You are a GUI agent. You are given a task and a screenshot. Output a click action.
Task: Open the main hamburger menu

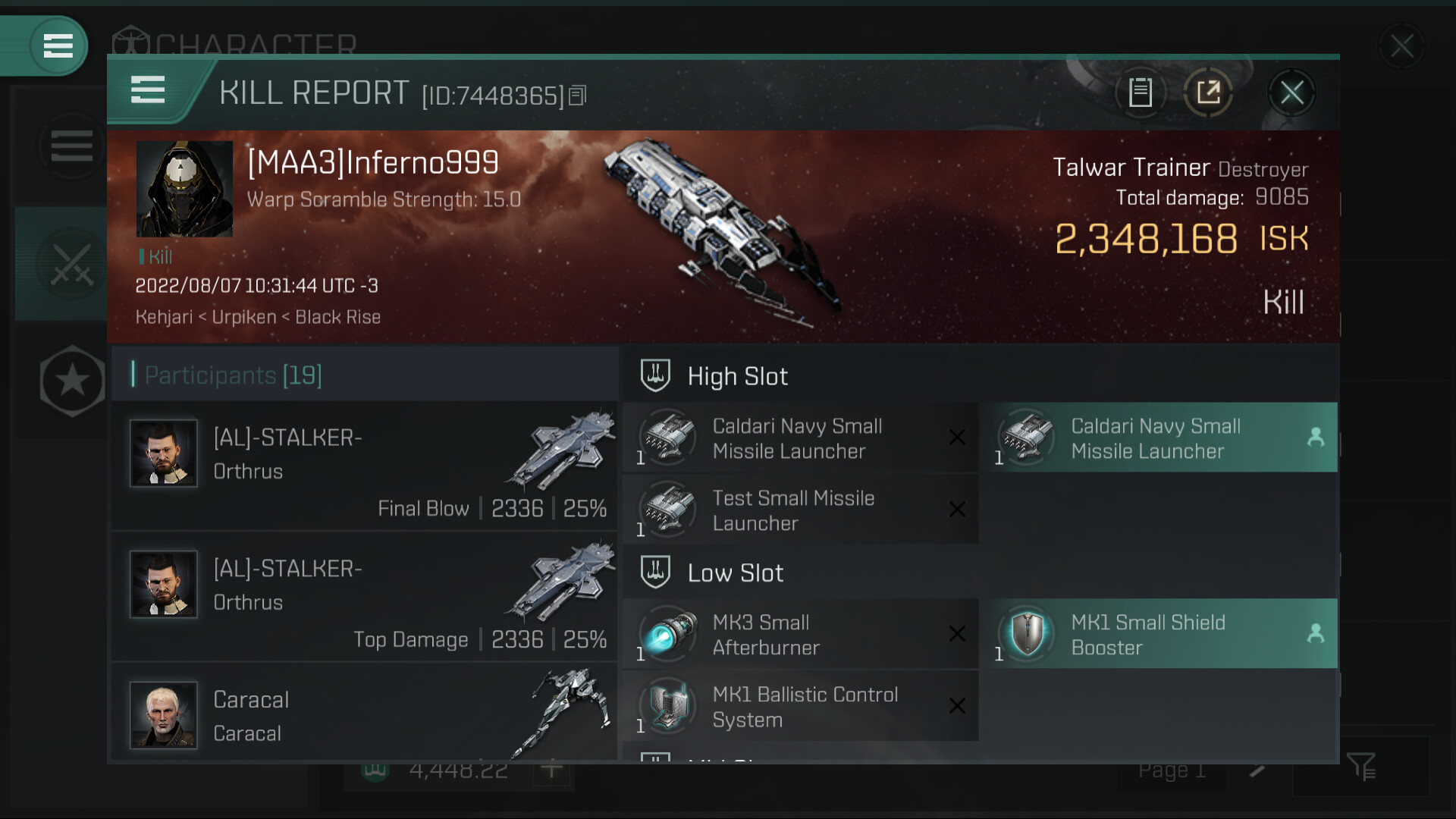[58, 45]
